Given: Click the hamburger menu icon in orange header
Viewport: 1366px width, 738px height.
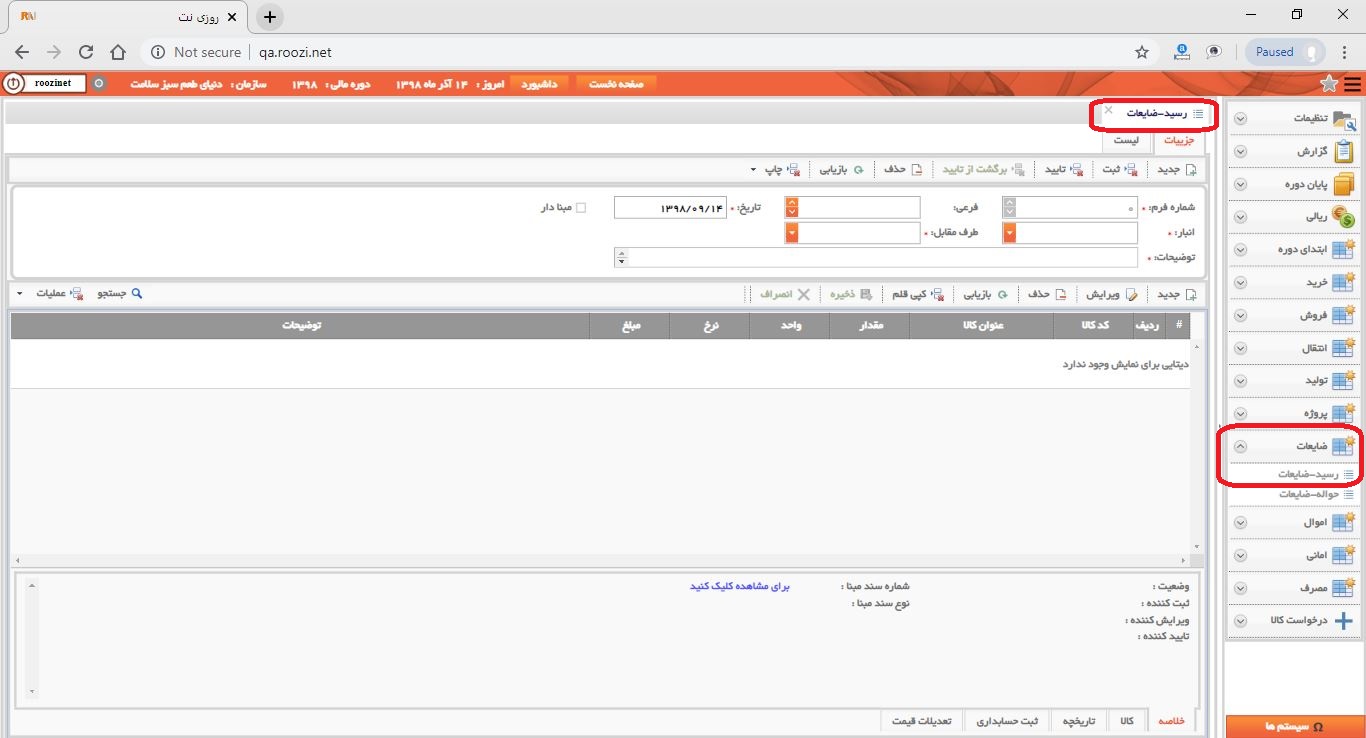Looking at the screenshot, I should [x=1353, y=84].
